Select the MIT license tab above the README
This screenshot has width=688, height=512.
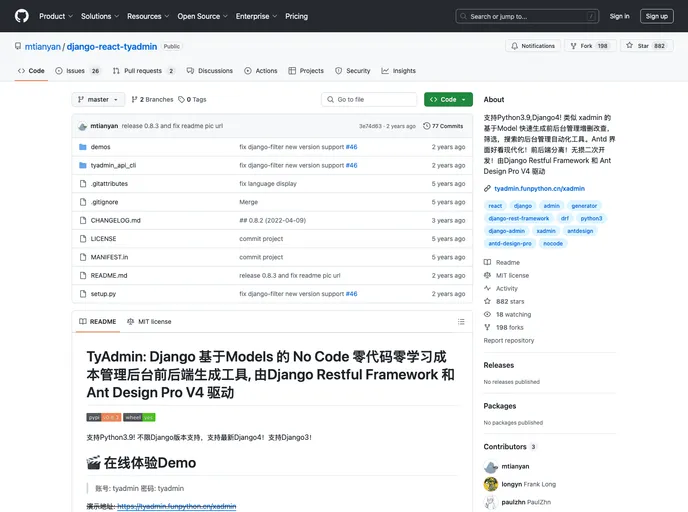(149, 322)
